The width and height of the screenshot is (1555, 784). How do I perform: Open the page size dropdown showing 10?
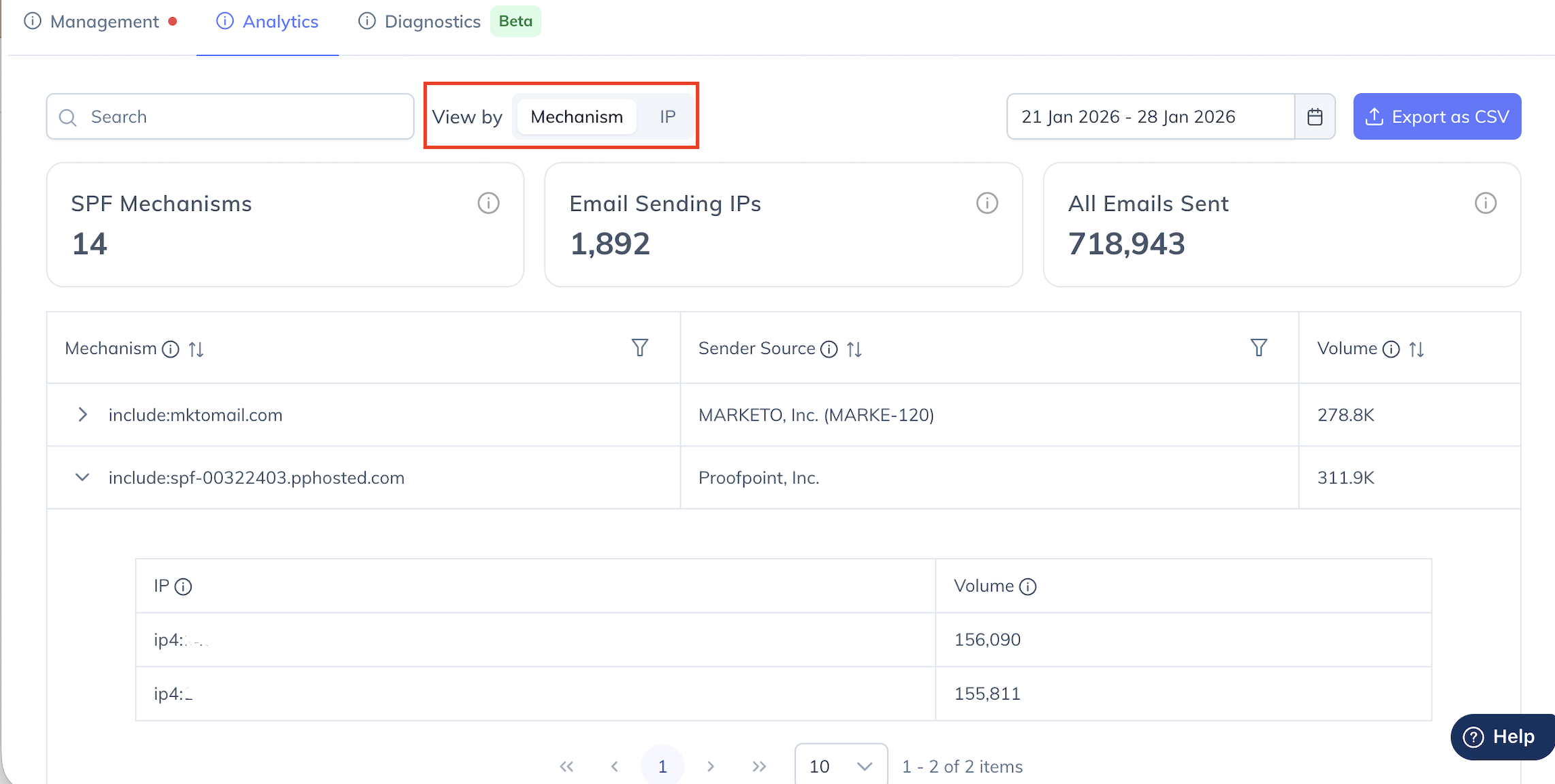(841, 766)
